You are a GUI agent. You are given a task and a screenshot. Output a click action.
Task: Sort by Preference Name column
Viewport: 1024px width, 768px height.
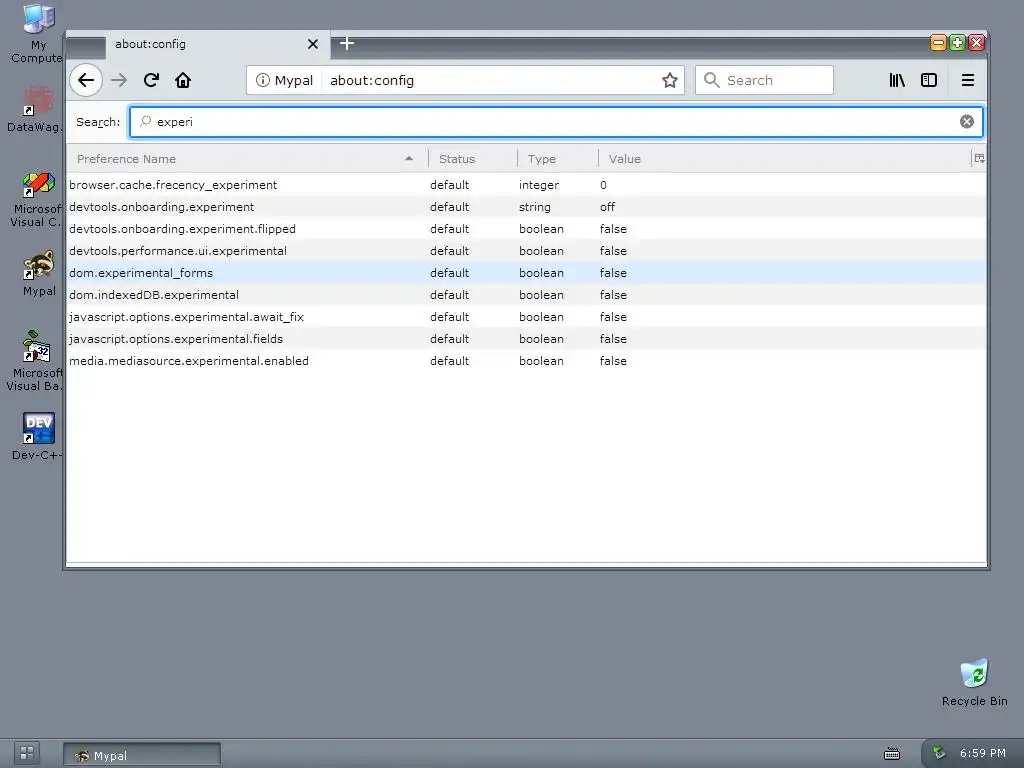[247, 159]
